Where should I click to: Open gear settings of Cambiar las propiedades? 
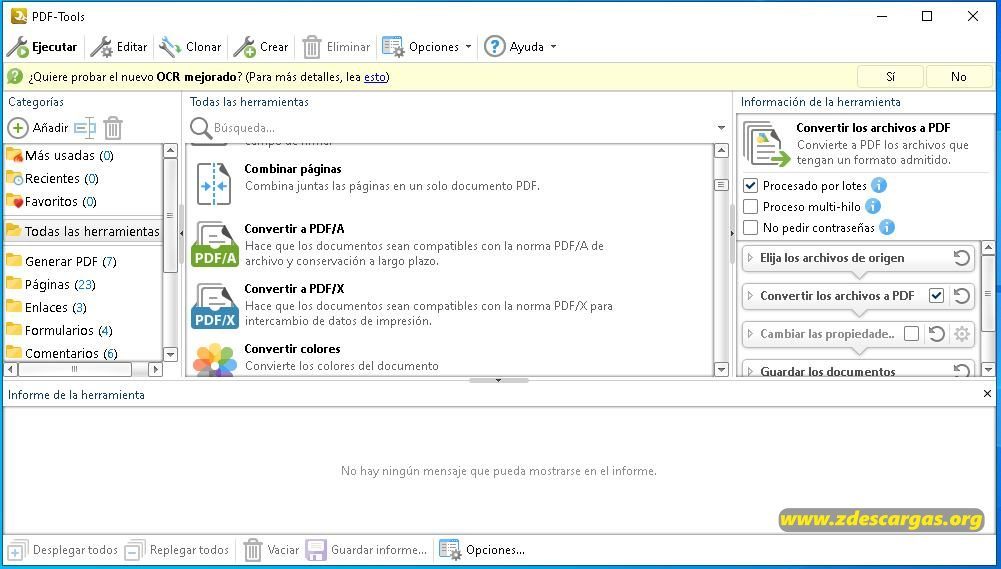point(961,333)
